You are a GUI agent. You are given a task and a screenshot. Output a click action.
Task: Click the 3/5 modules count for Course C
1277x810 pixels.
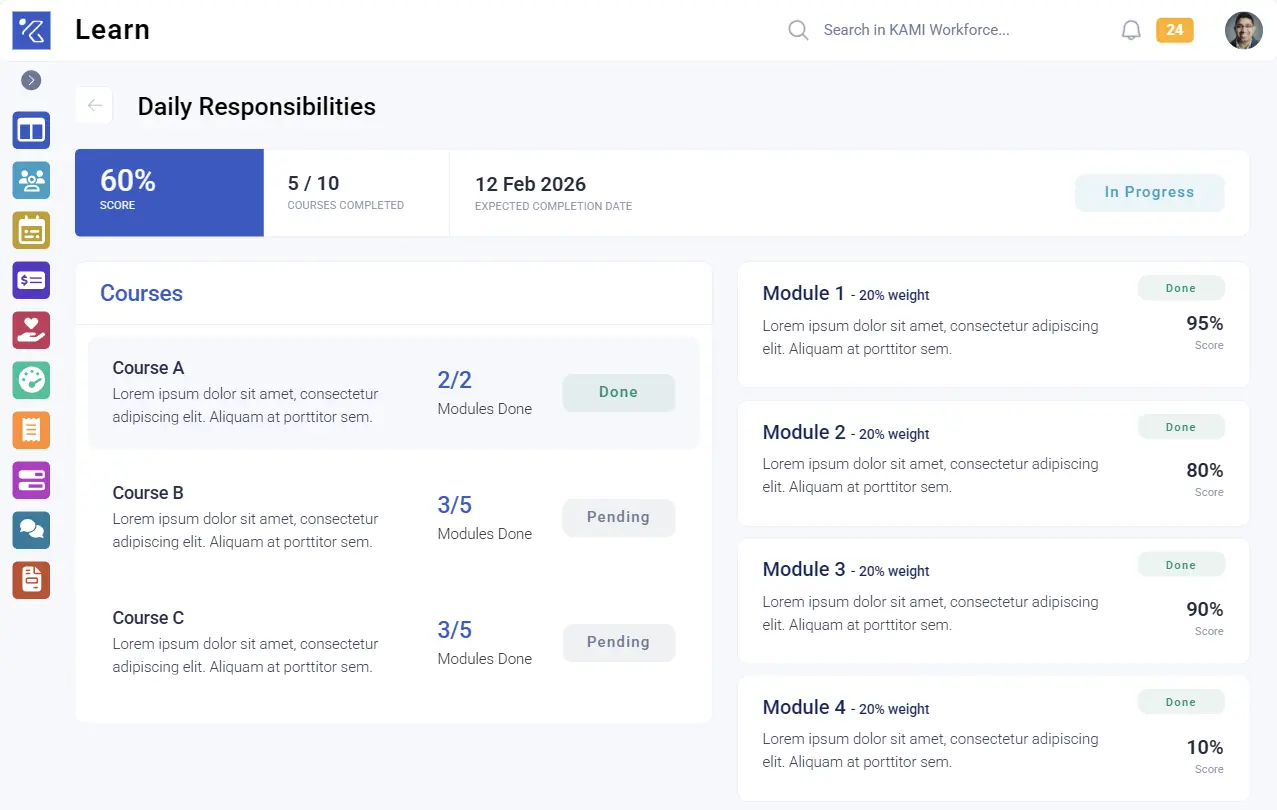454,630
